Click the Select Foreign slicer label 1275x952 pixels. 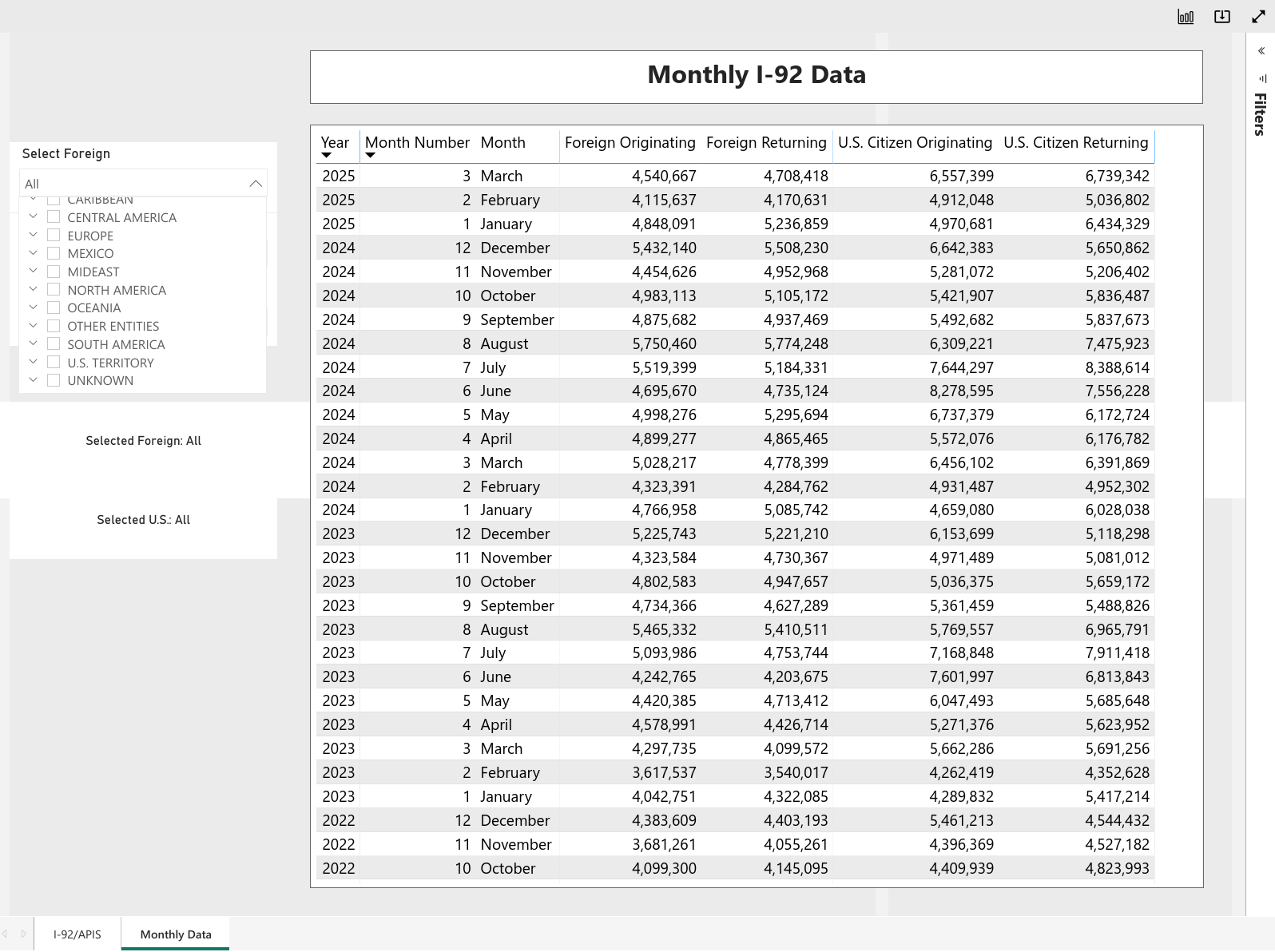point(66,153)
